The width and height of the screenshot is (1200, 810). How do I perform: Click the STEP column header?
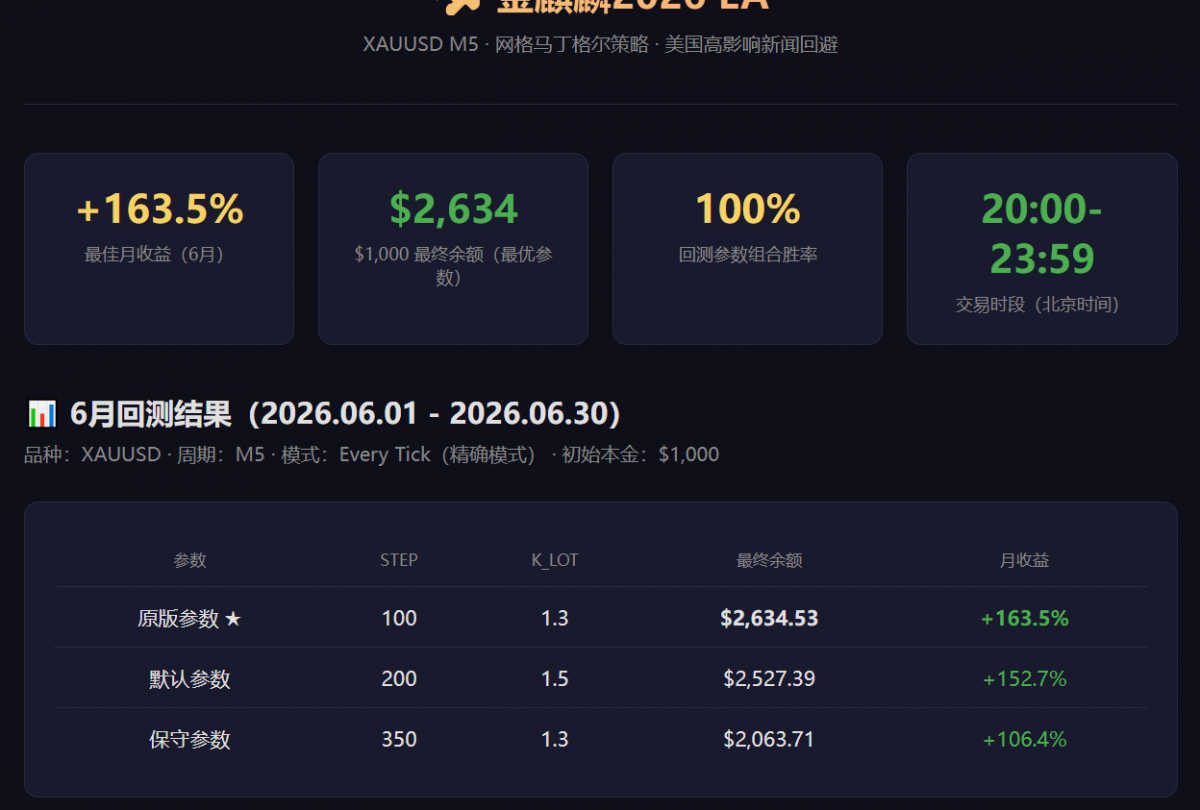(399, 560)
